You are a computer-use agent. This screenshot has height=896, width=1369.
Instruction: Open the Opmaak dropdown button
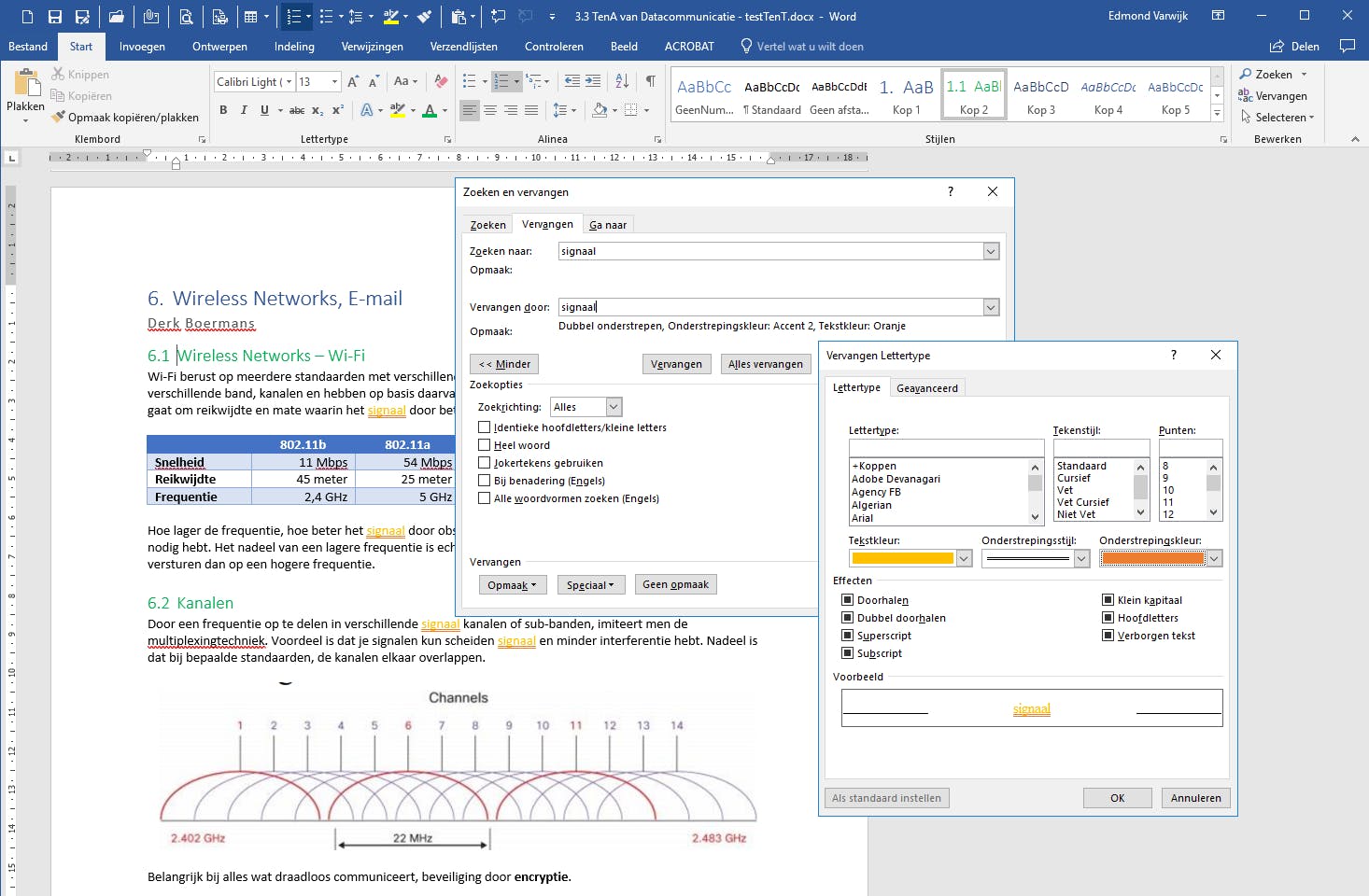coord(513,585)
